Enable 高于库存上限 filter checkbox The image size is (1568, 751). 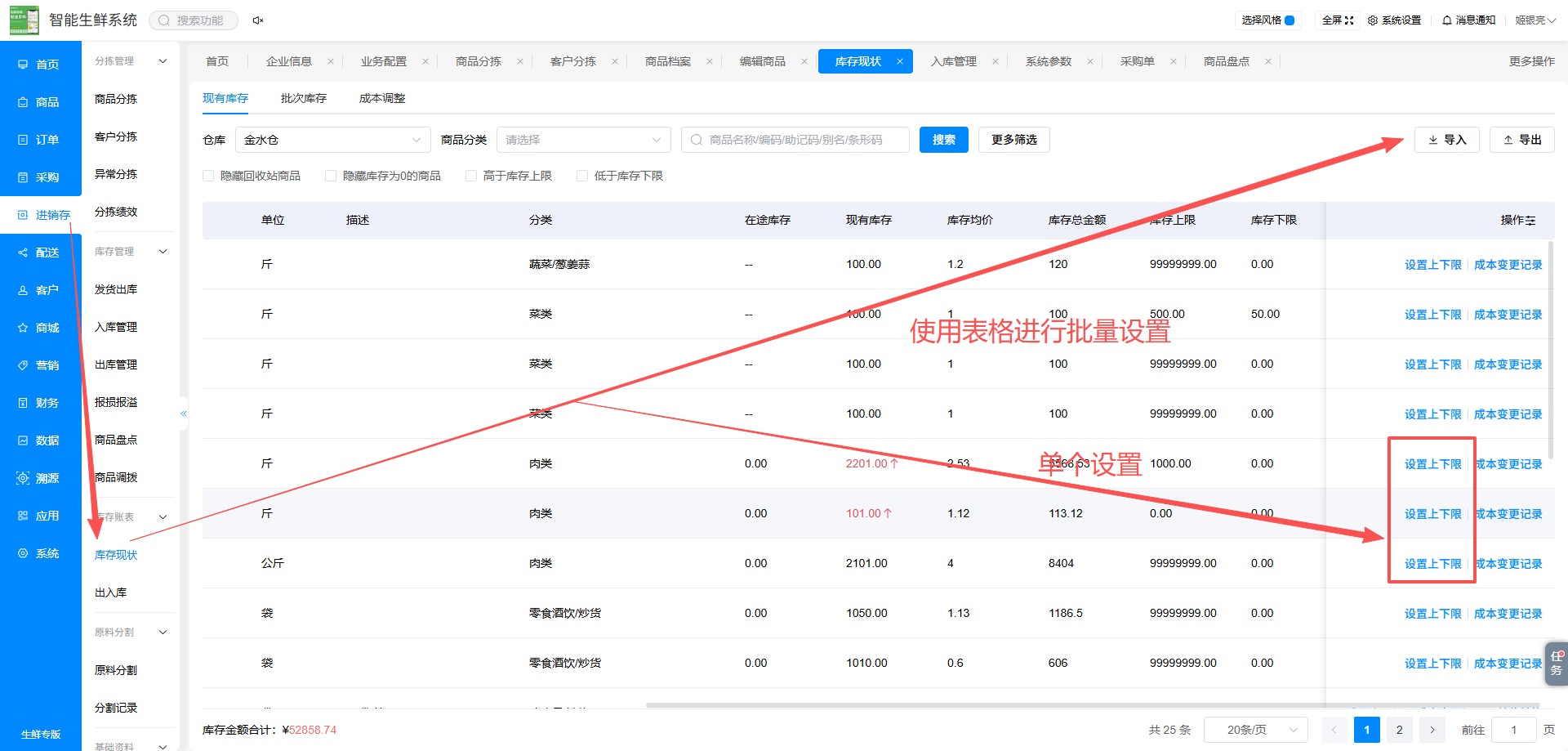[471, 176]
